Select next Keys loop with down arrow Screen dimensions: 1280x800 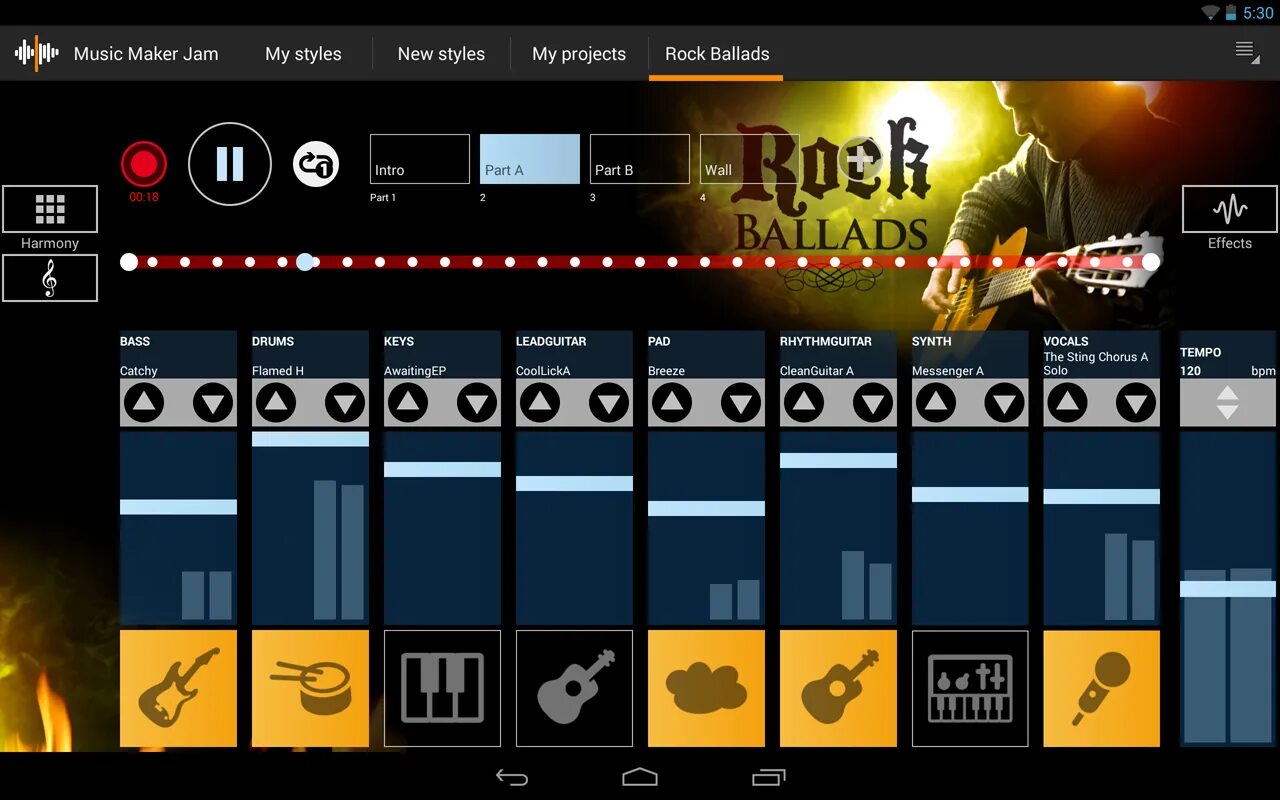(x=477, y=403)
